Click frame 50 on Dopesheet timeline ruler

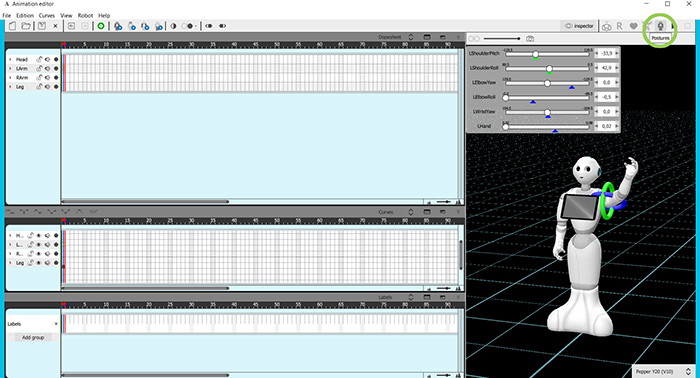tap(277, 45)
